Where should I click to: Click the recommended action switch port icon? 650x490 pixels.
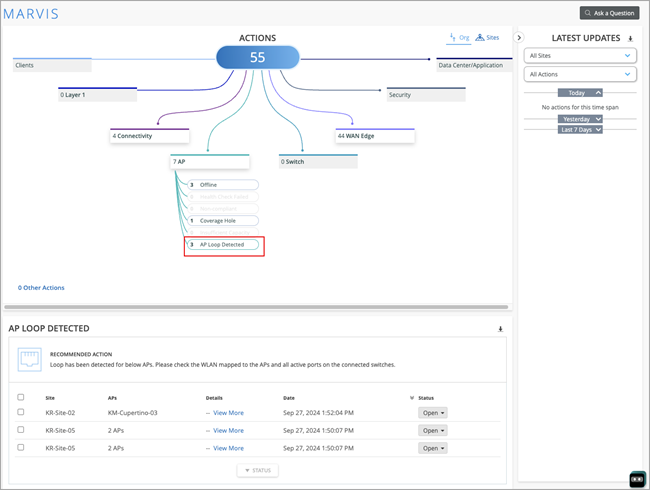pyautogui.click(x=30, y=358)
